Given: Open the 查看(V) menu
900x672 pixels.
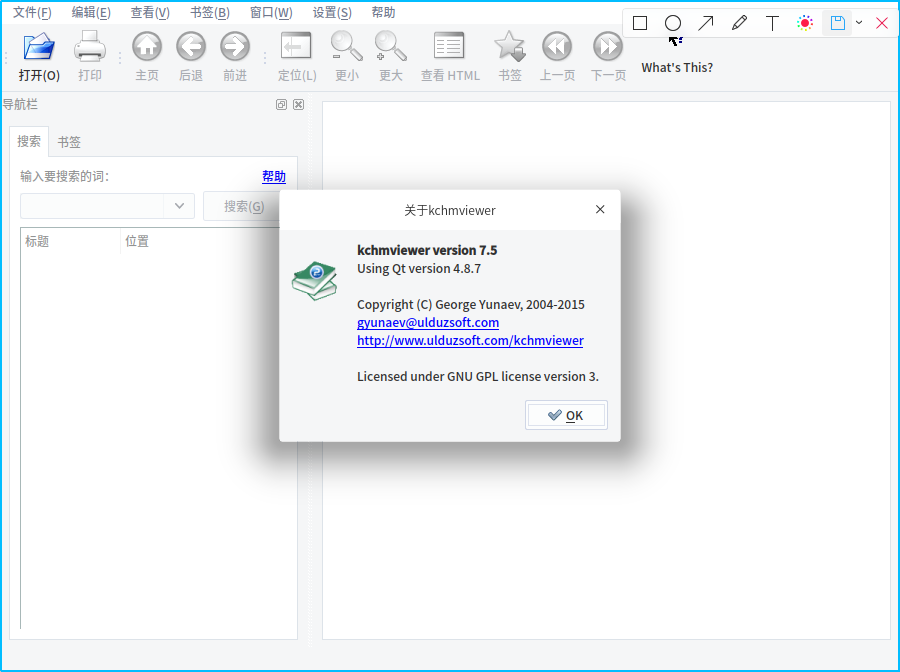Looking at the screenshot, I should click(150, 13).
